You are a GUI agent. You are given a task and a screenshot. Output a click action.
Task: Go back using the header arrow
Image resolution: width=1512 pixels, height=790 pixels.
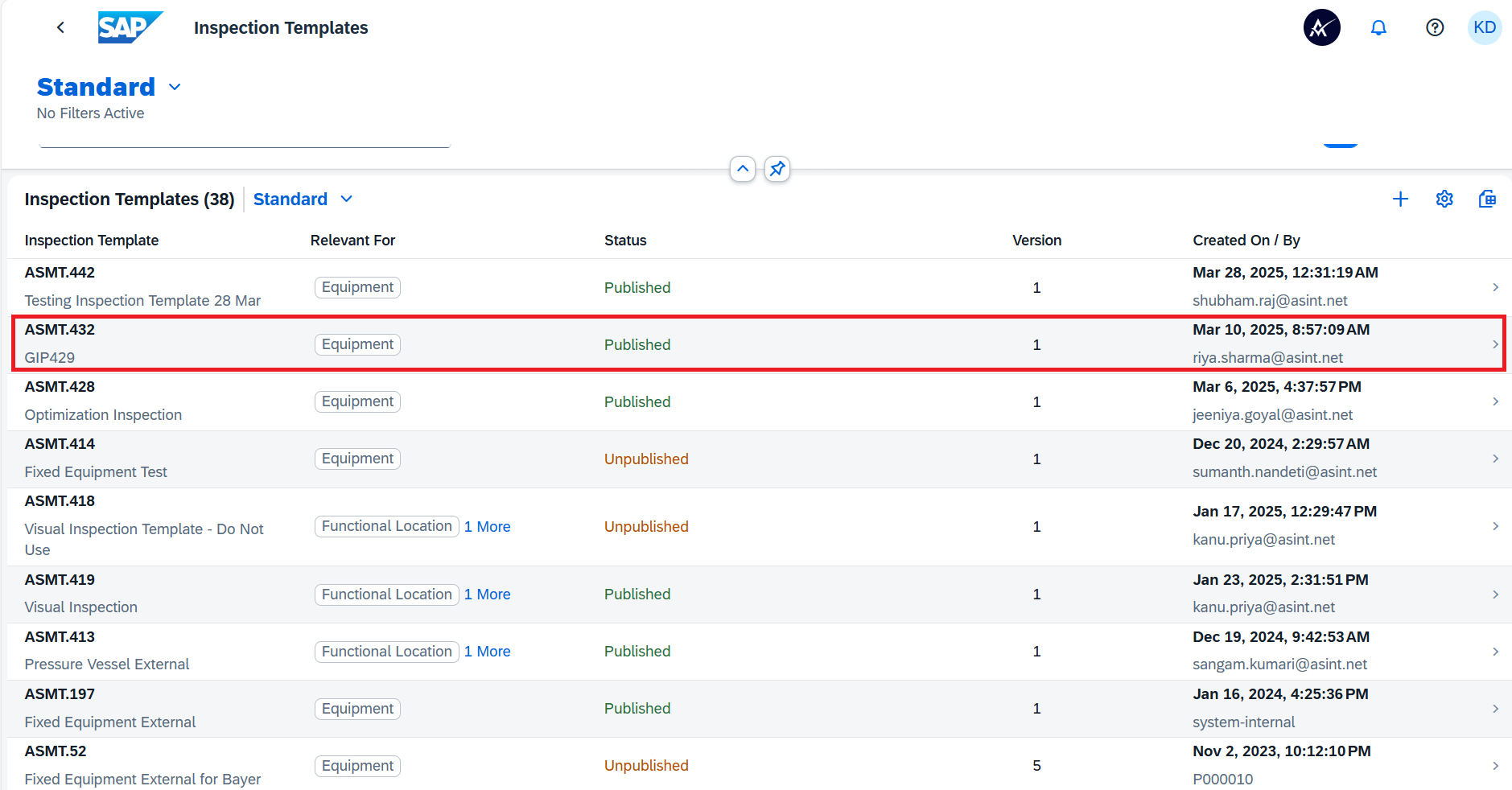pos(60,27)
